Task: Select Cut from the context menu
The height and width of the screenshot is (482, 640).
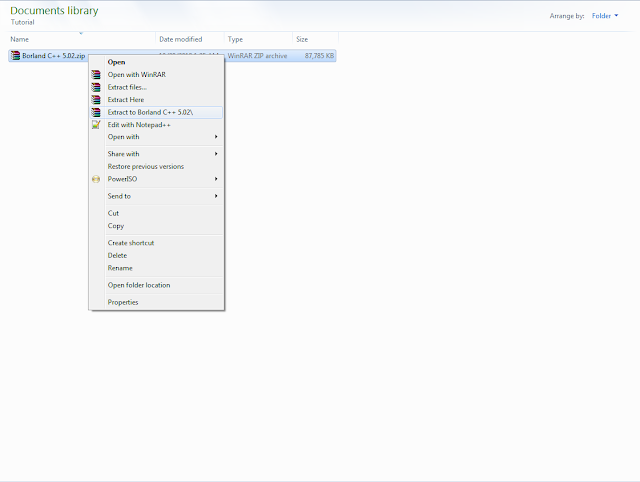Action: point(156,213)
